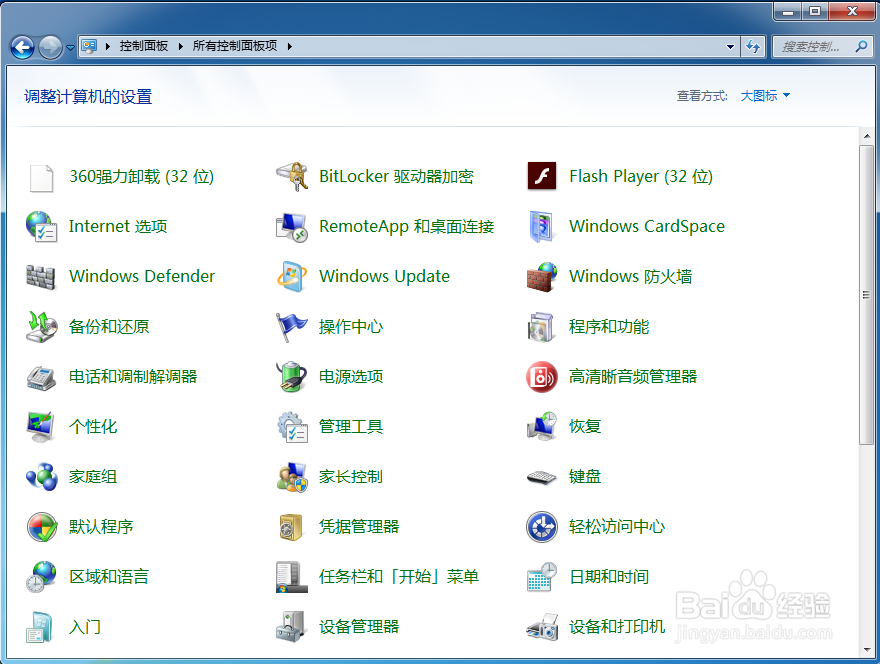Viewport: 880px width, 664px height.
Task: Open the recent pages dropdown arrow
Action: coord(70,48)
